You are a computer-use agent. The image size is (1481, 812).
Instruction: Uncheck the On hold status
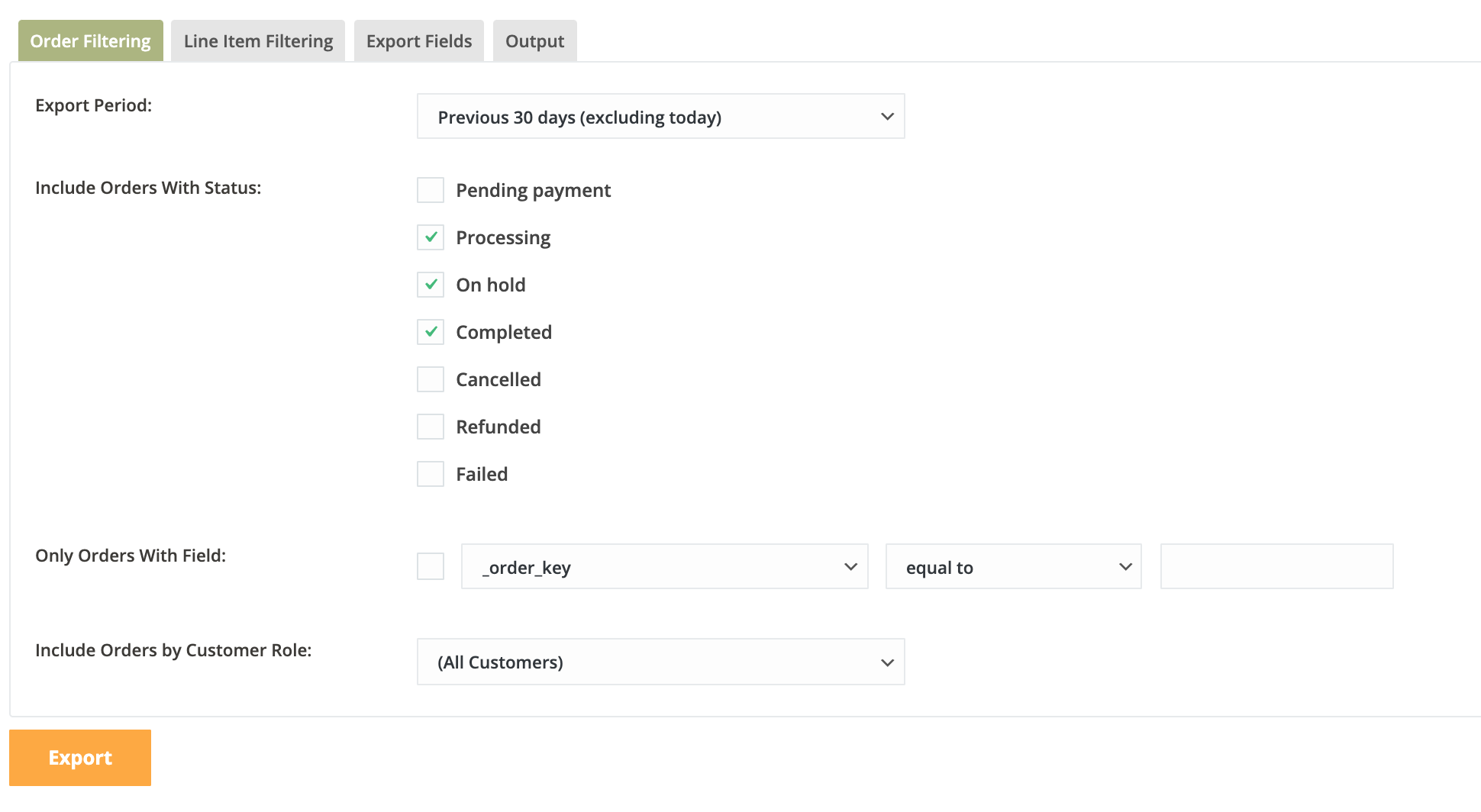coord(431,285)
